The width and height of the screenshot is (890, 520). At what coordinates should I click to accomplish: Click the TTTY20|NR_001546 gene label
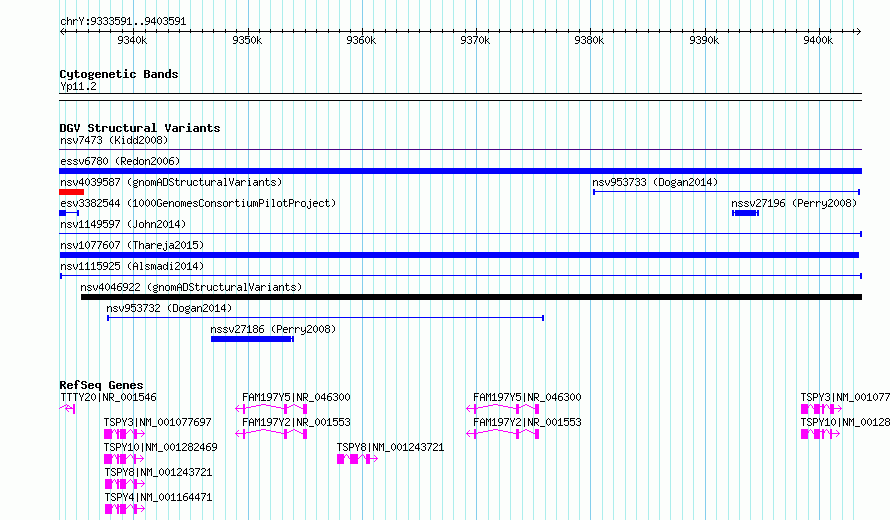(x=108, y=397)
